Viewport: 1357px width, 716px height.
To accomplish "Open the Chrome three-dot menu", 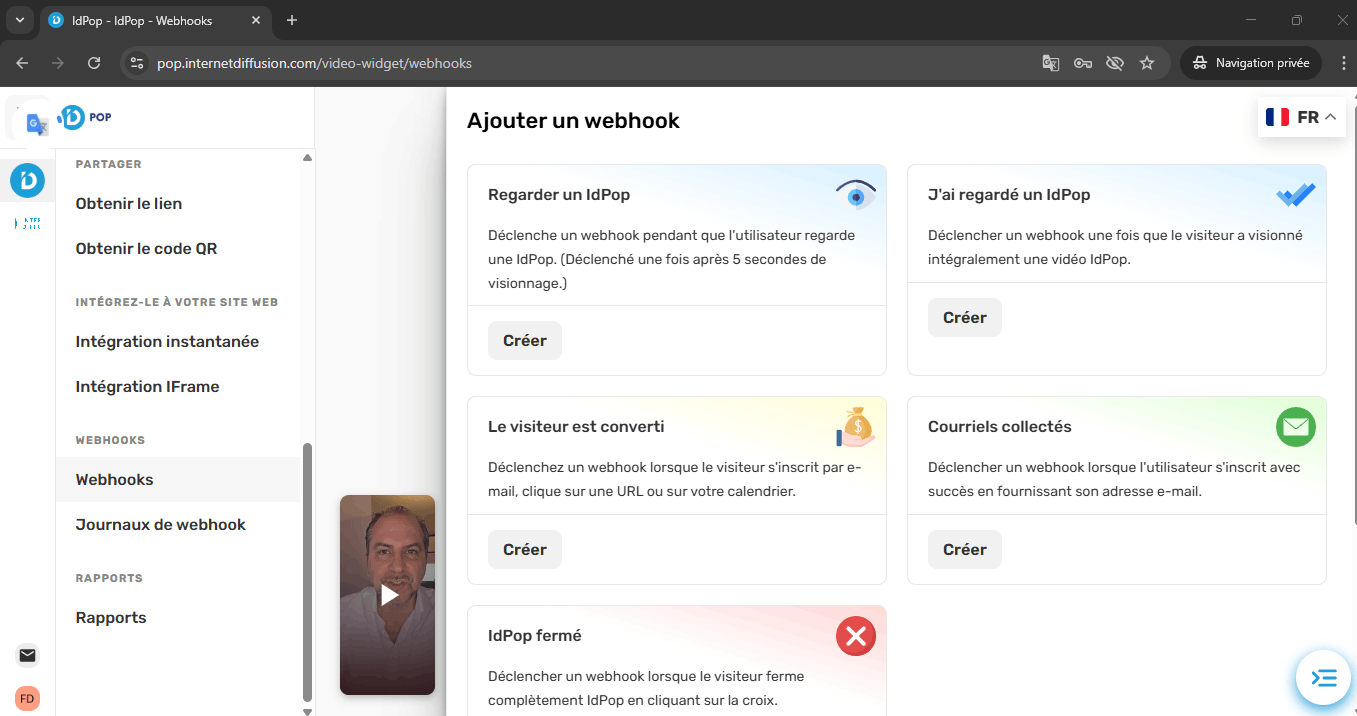I will [1343, 63].
